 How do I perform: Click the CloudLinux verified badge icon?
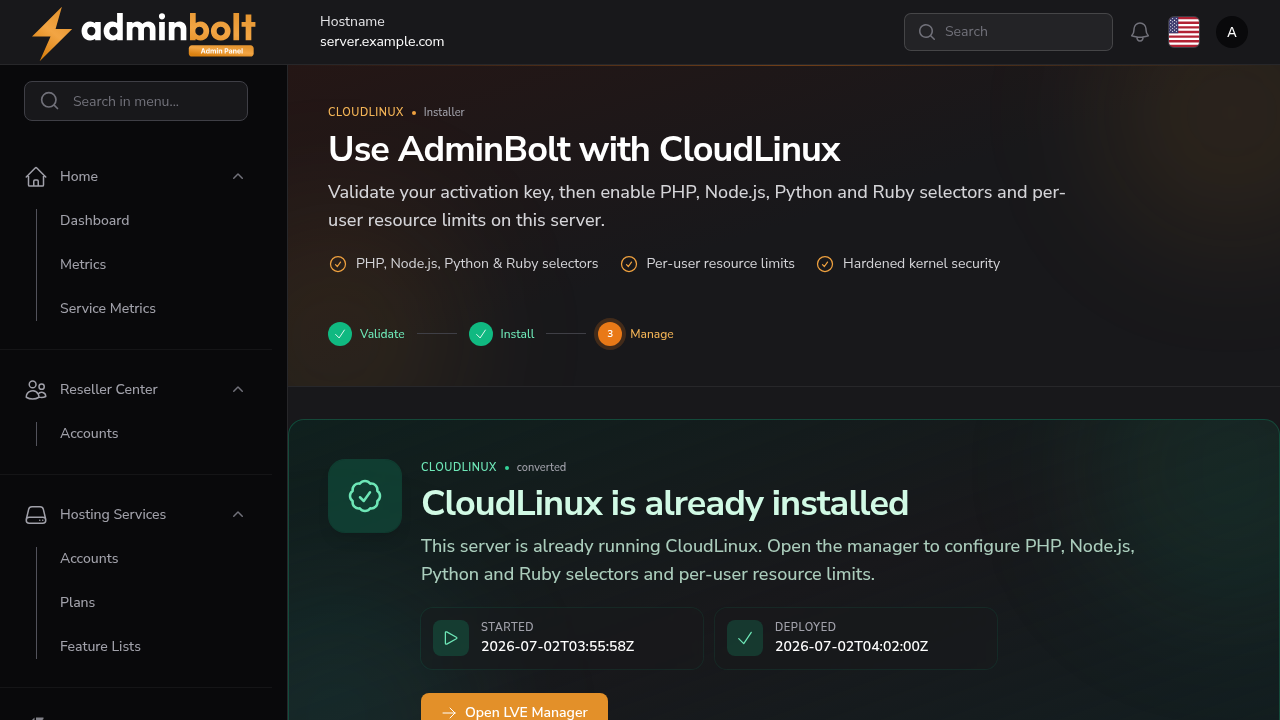(365, 496)
